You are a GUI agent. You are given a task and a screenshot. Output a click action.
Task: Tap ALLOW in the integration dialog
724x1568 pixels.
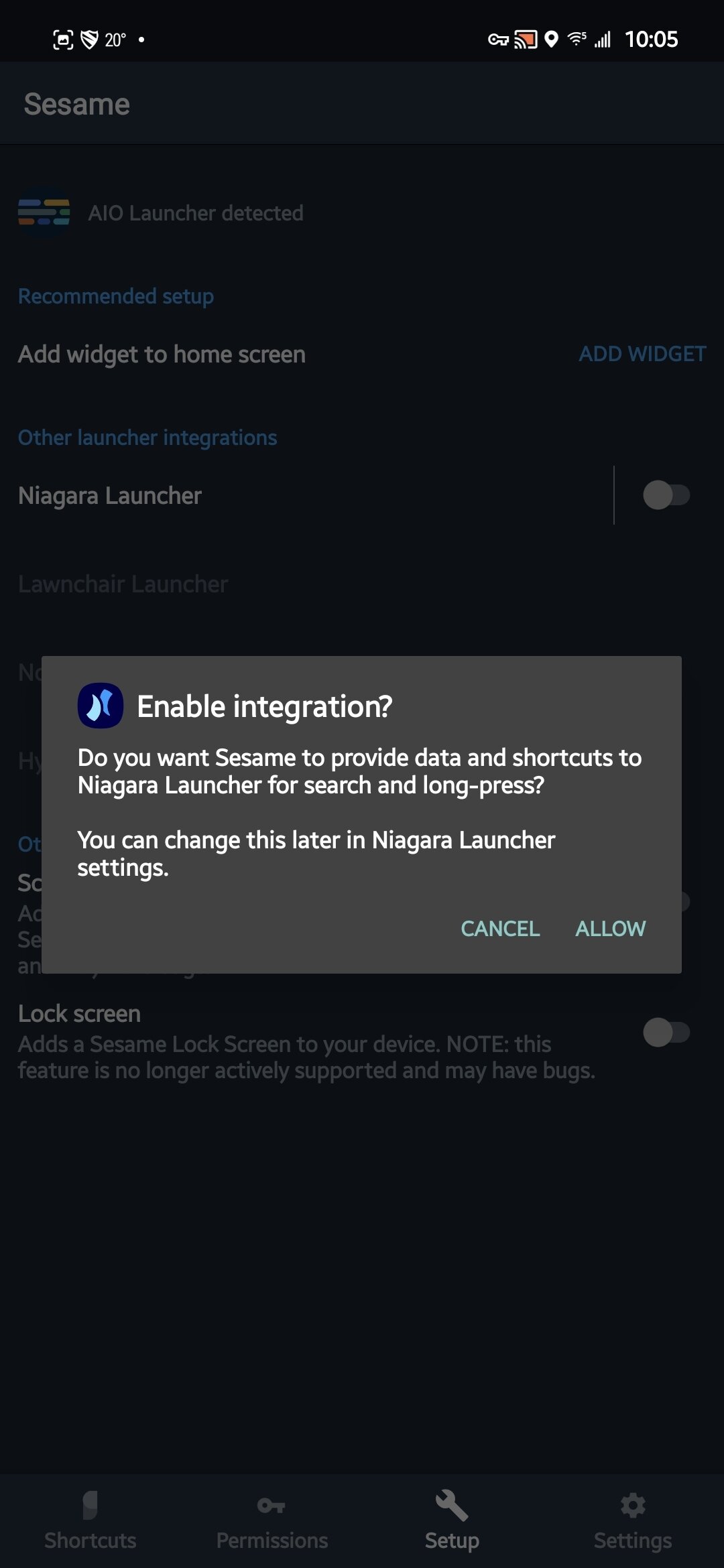[x=610, y=928]
